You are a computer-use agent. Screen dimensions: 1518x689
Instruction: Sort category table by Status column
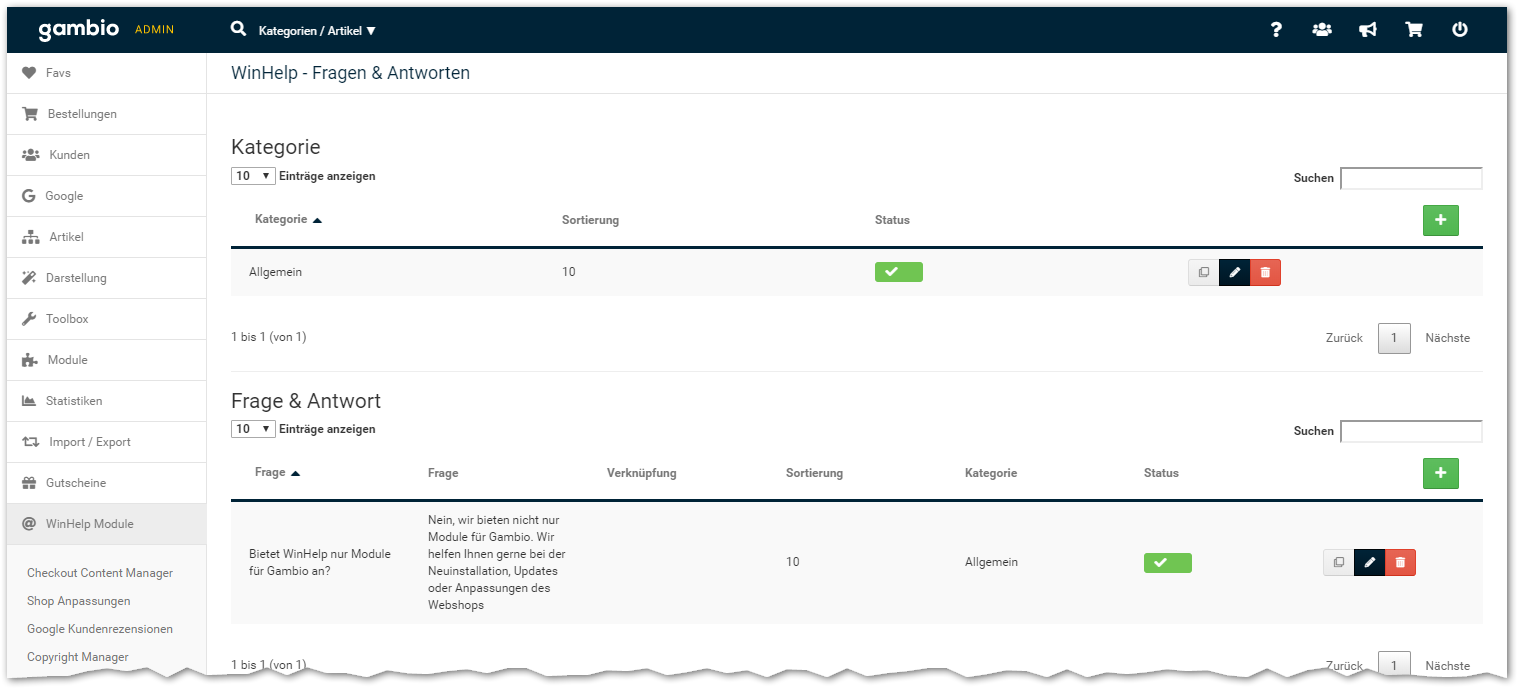(x=892, y=220)
